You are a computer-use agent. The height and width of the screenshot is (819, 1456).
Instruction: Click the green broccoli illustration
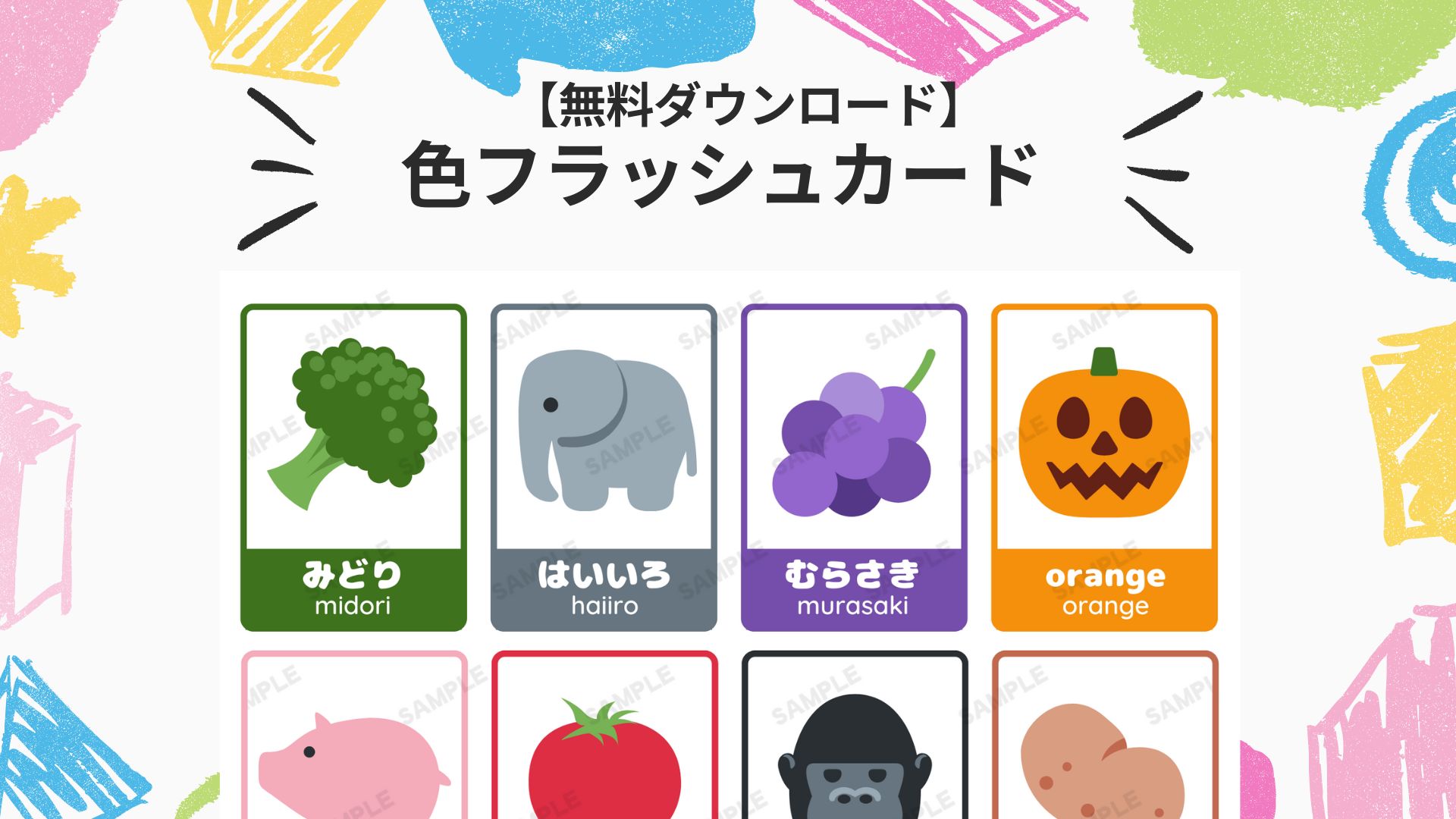click(x=353, y=423)
